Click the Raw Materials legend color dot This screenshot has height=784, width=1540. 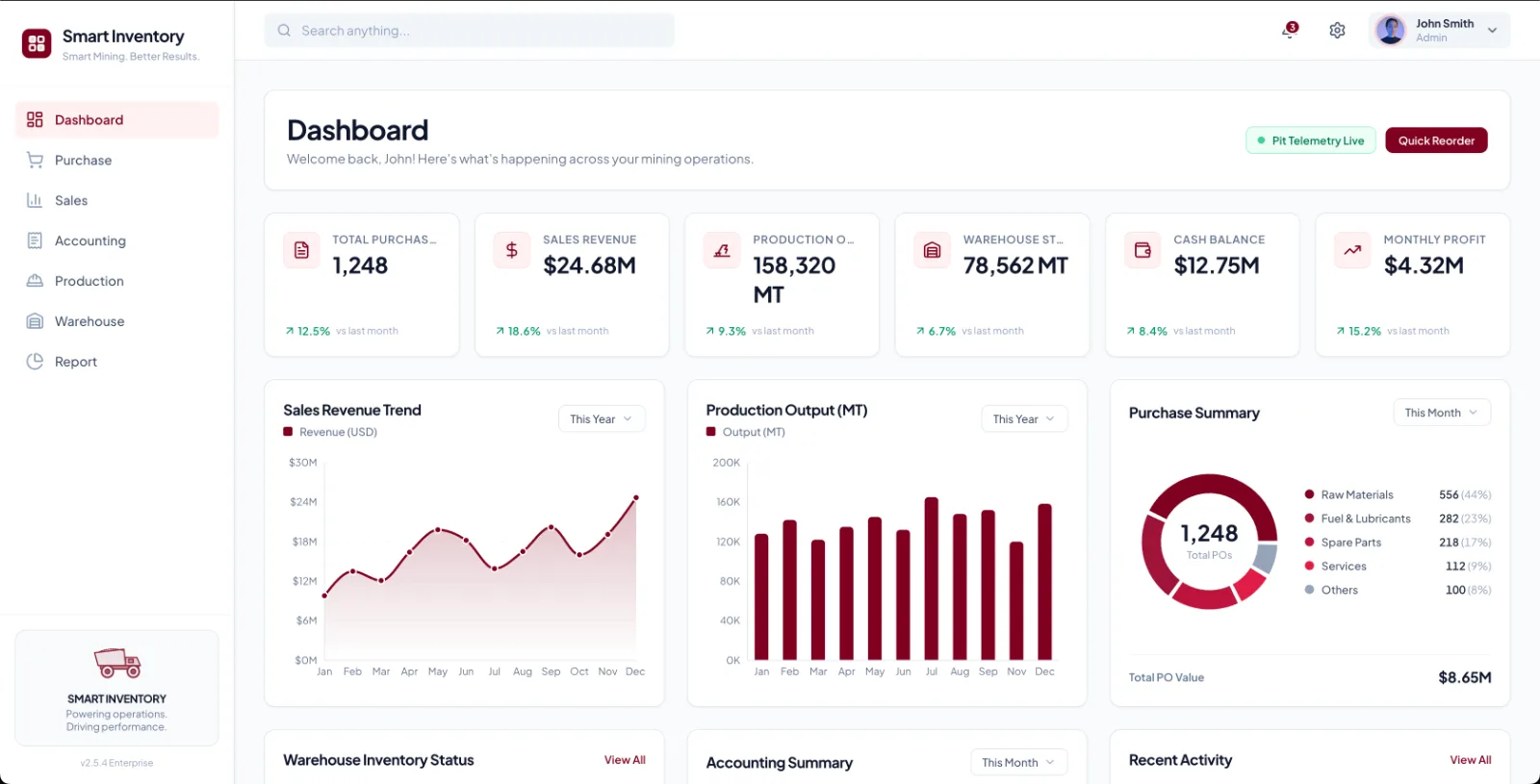(1309, 494)
